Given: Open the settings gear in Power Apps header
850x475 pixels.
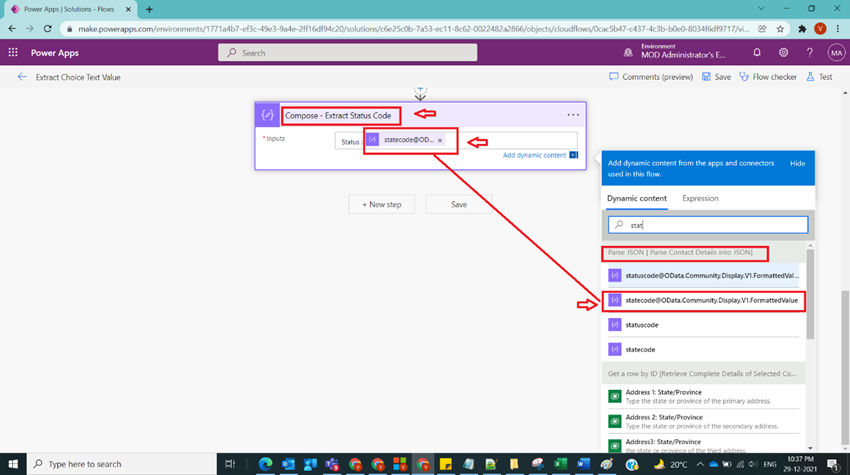Looking at the screenshot, I should (783, 53).
